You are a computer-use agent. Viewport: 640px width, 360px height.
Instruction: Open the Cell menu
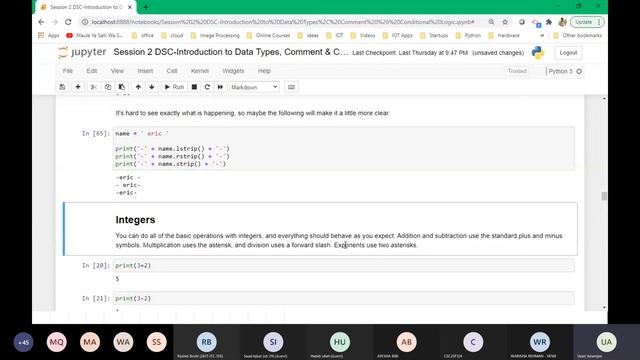tap(172, 71)
